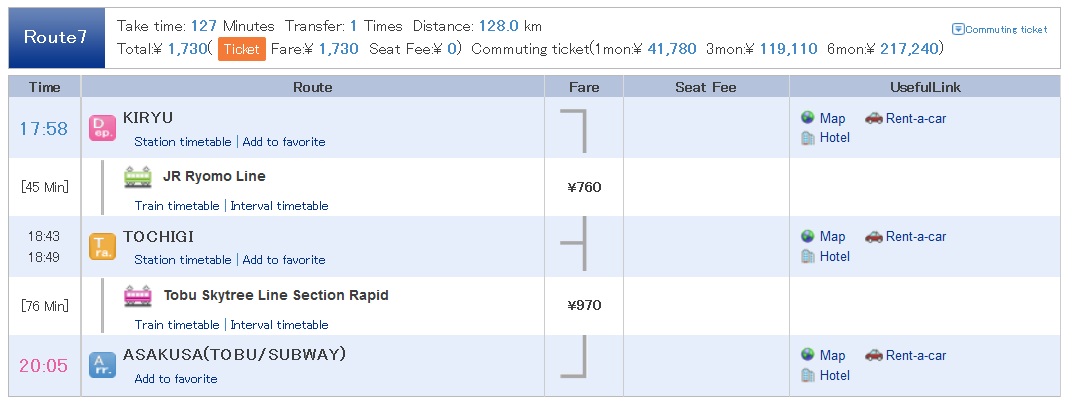The width and height of the screenshot is (1080, 404).
Task: Click the pink train icon for Tobu Skytree Line
Action: coord(138,295)
